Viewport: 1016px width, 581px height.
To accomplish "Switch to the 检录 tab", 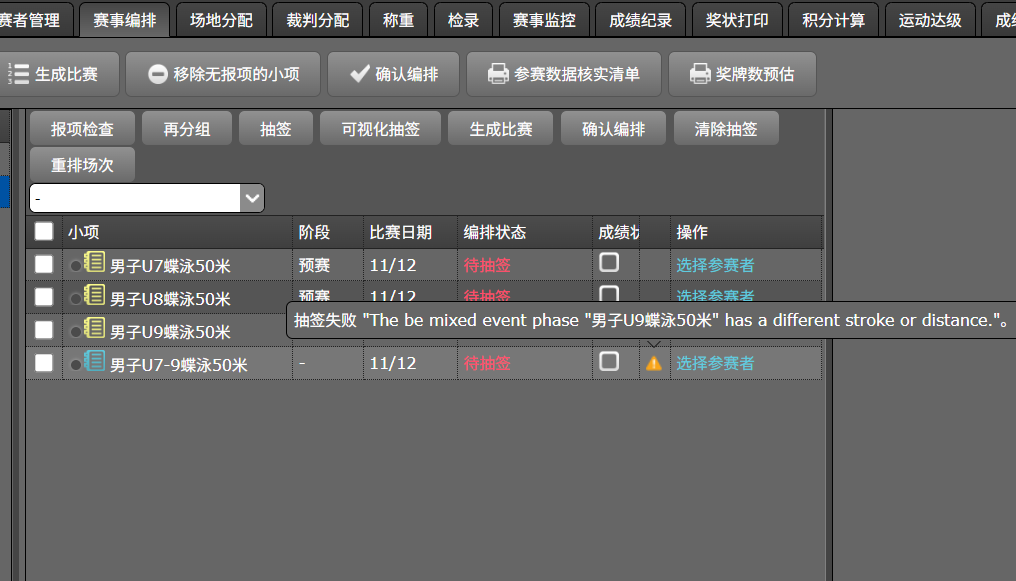I will point(463,19).
